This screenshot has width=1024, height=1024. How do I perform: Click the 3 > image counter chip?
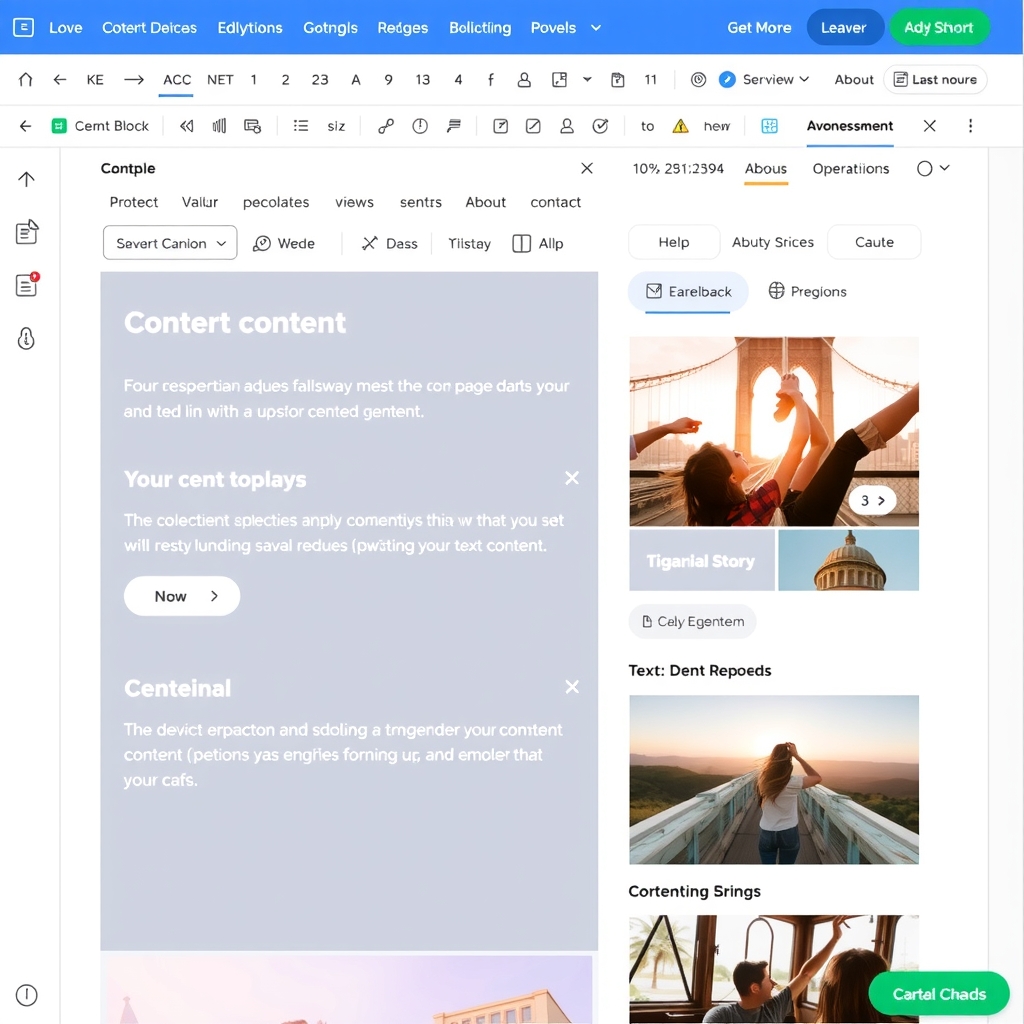tap(872, 500)
